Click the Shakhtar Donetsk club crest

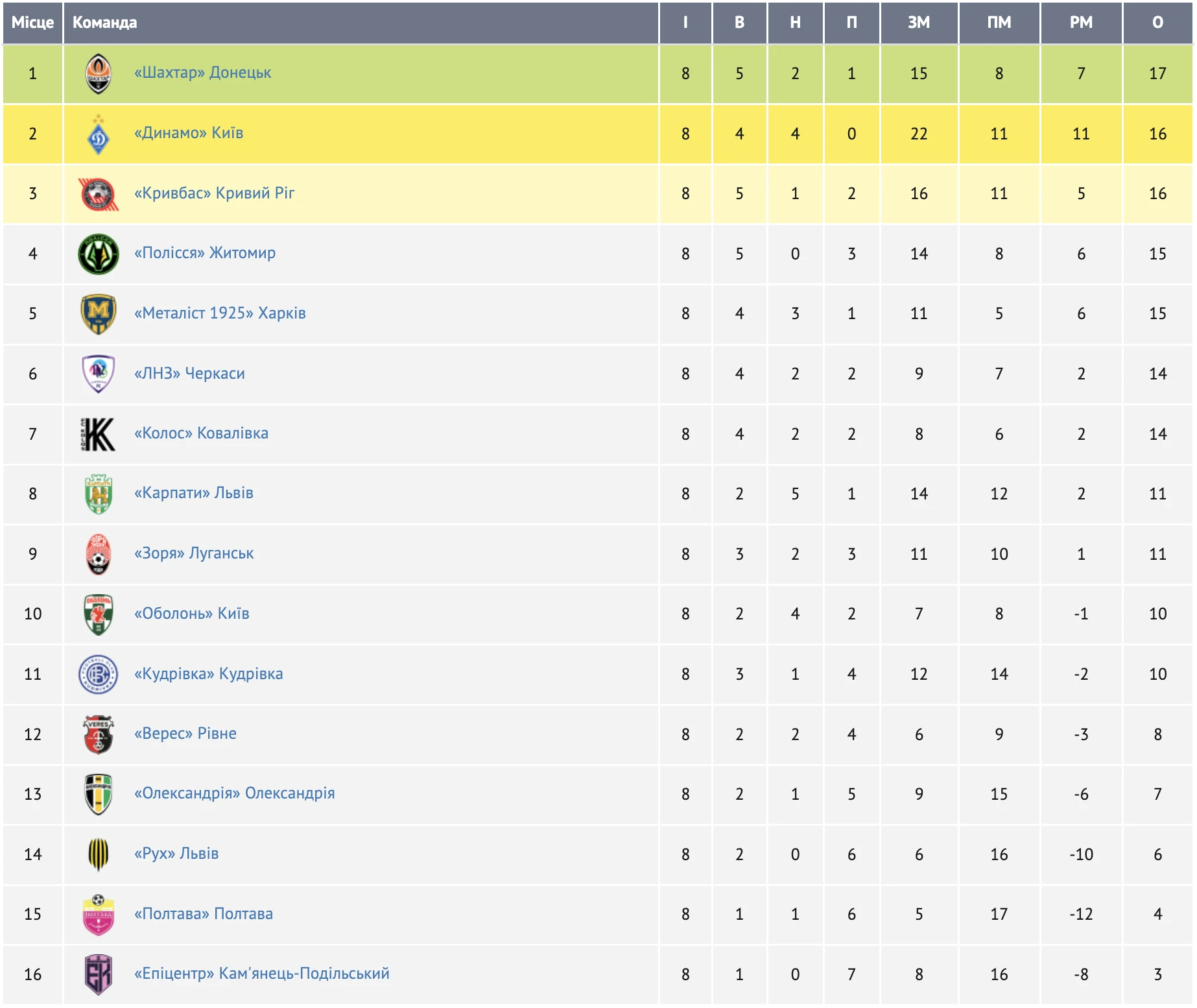pyautogui.click(x=99, y=73)
